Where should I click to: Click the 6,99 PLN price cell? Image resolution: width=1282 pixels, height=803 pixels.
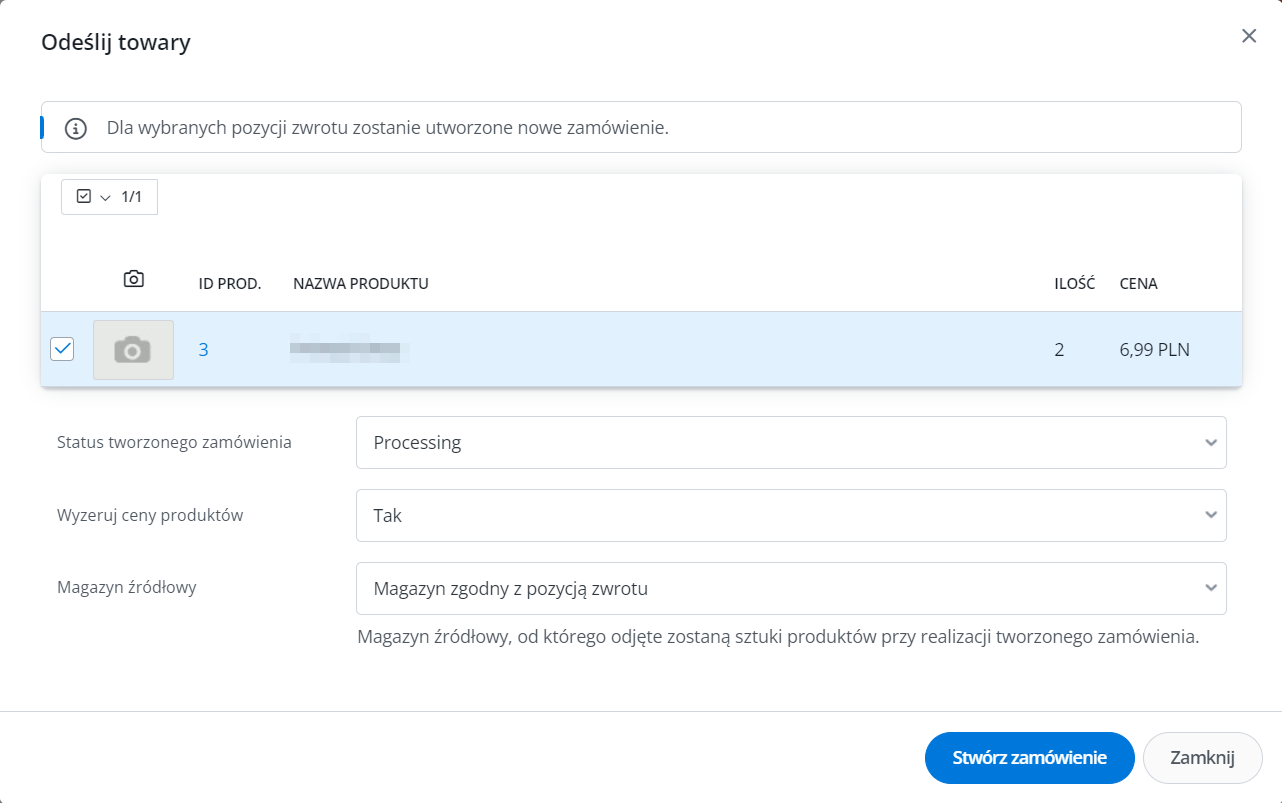pyautogui.click(x=1155, y=350)
